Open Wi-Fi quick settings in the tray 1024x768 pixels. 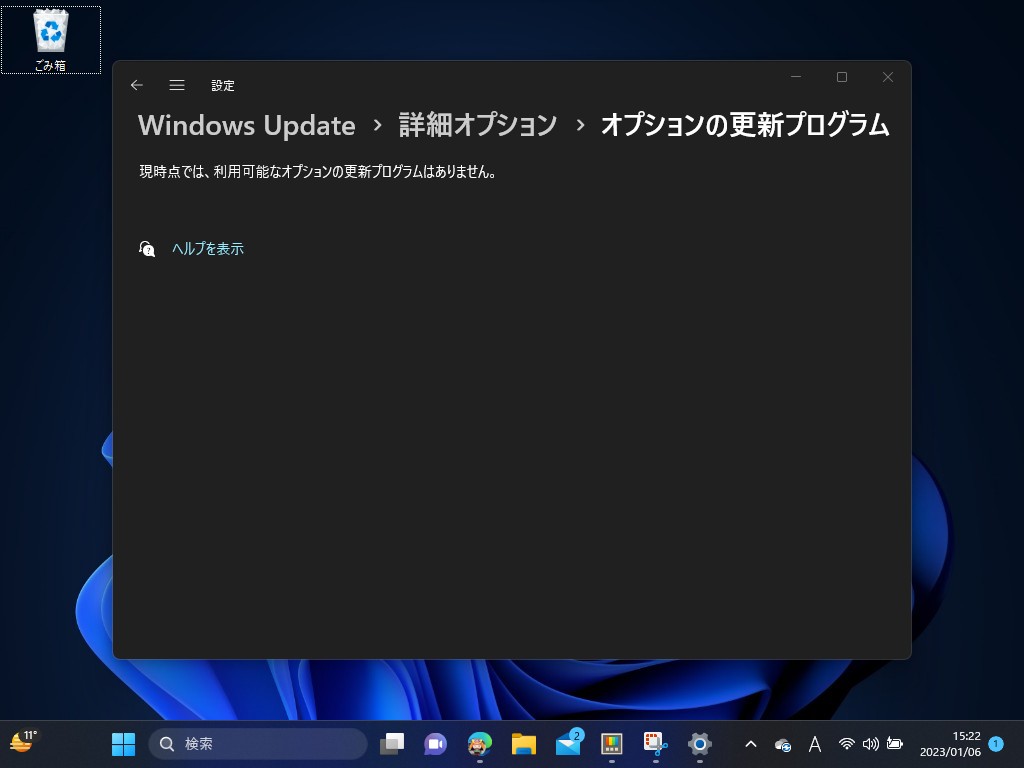(x=847, y=744)
